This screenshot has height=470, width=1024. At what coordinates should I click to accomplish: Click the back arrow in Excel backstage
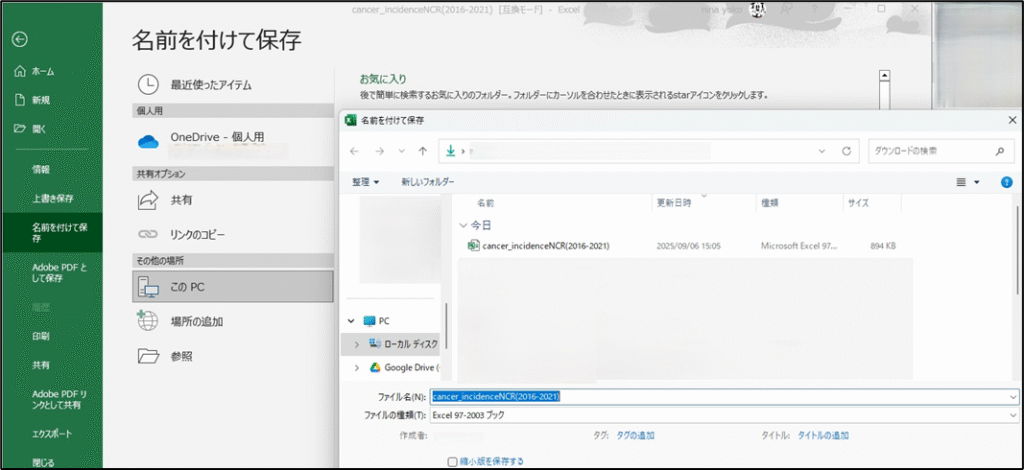19,39
